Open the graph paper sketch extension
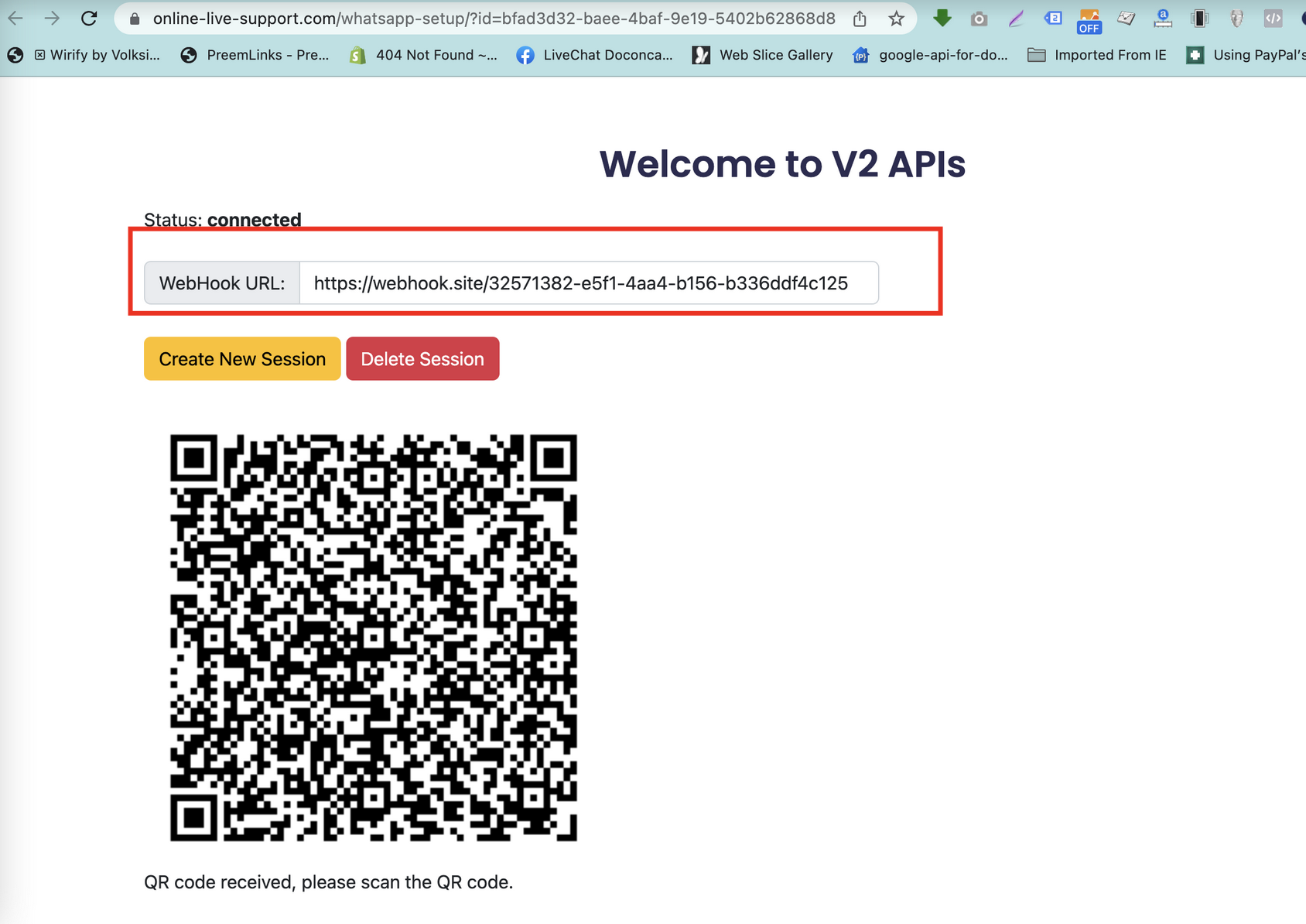 pyautogui.click(x=1126, y=19)
